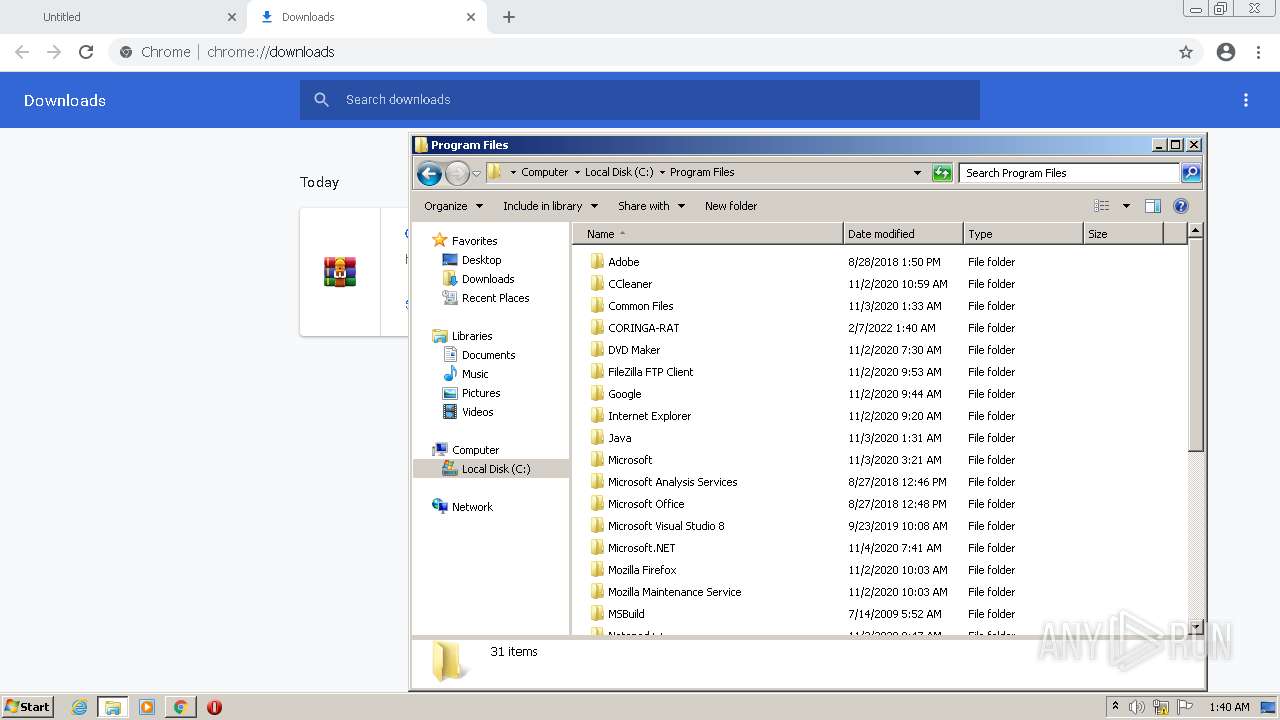
Task: Select Music library
Action: click(x=475, y=374)
